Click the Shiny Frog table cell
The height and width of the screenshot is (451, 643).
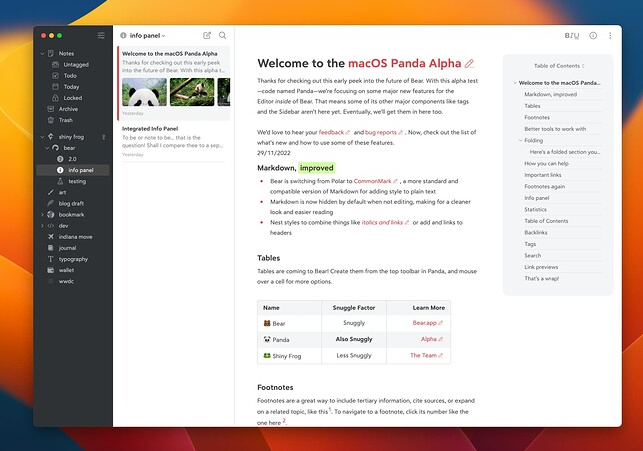289,355
